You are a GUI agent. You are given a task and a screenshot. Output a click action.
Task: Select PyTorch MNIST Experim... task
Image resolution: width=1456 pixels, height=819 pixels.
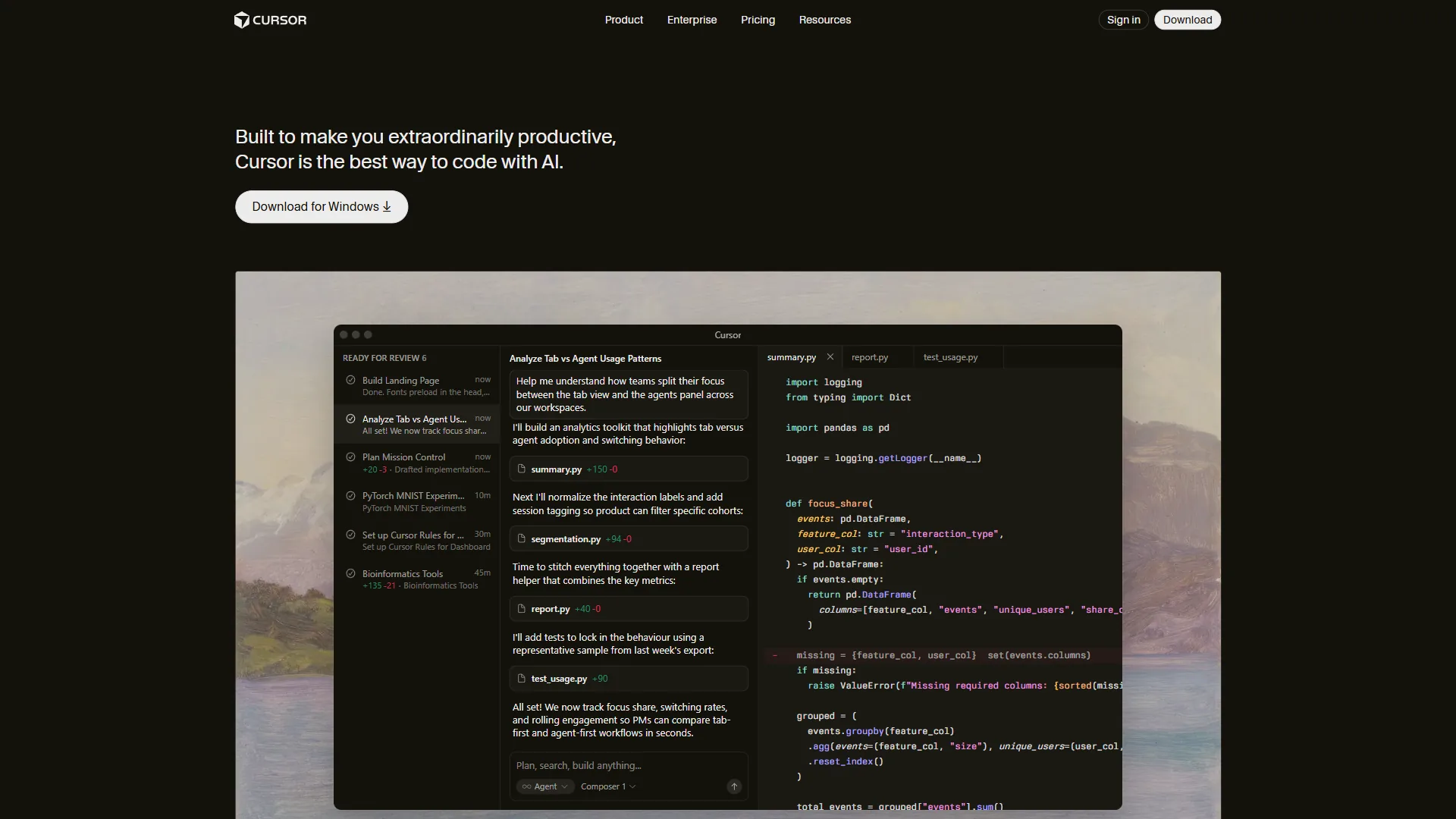pyautogui.click(x=417, y=501)
